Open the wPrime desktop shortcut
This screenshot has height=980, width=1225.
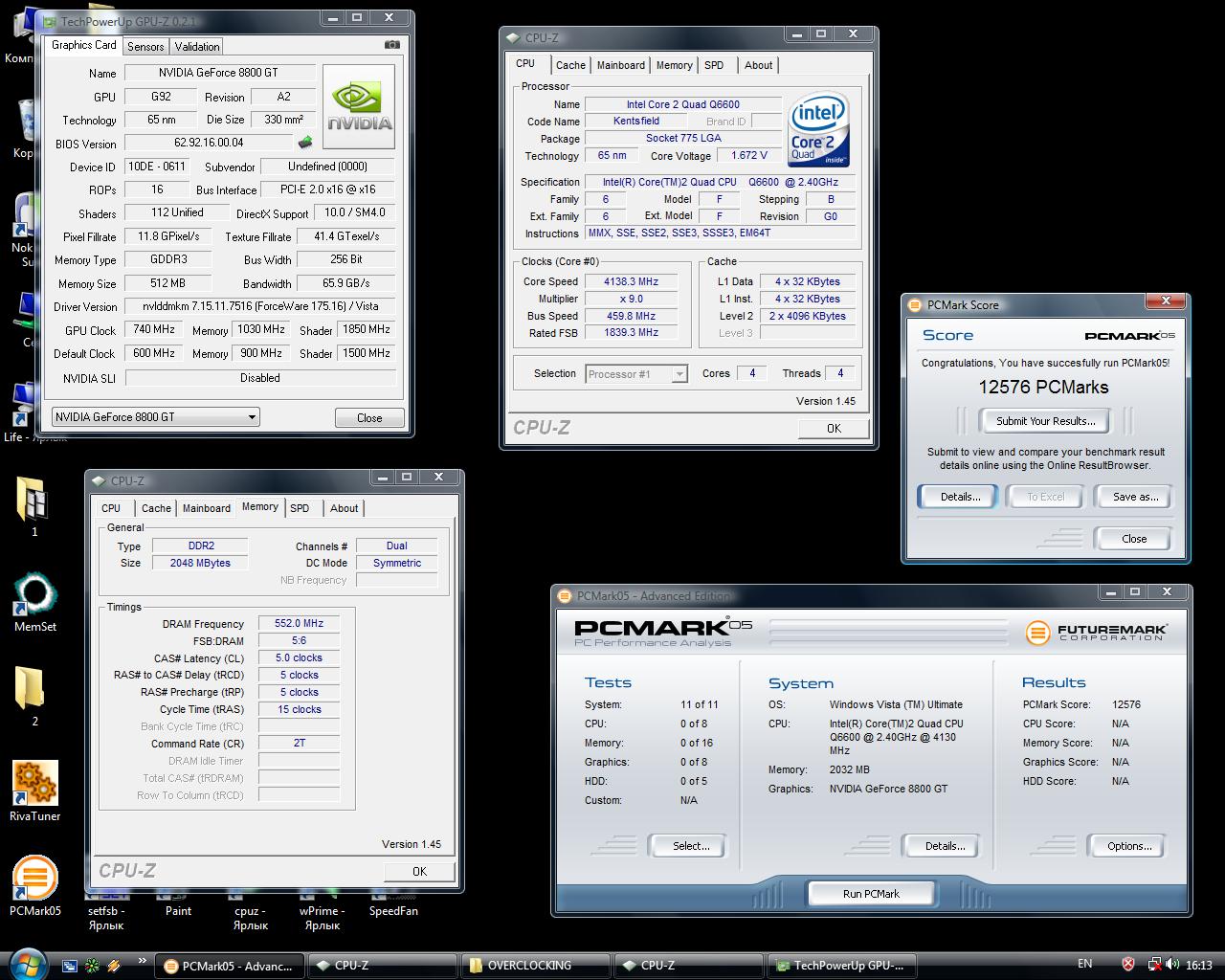click(x=323, y=910)
